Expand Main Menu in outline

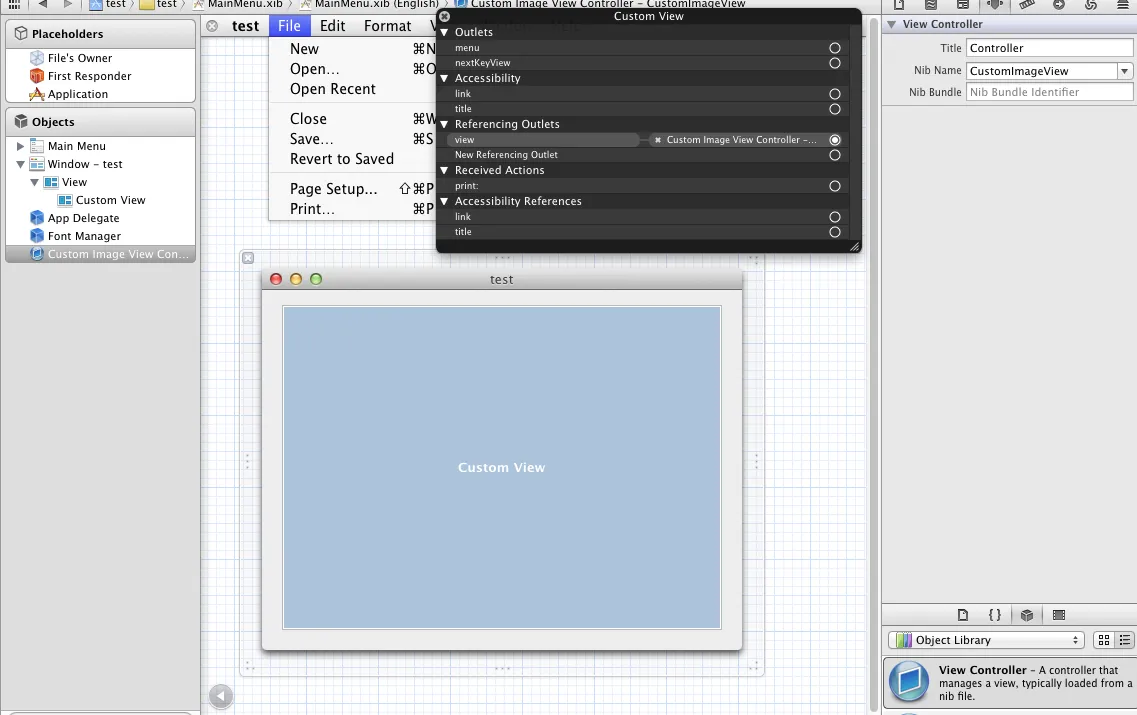20,146
